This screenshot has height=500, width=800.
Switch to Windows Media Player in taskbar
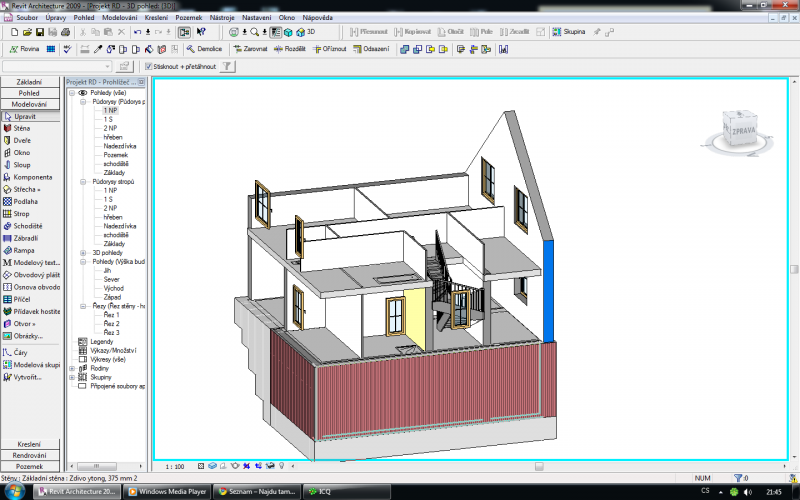166,491
